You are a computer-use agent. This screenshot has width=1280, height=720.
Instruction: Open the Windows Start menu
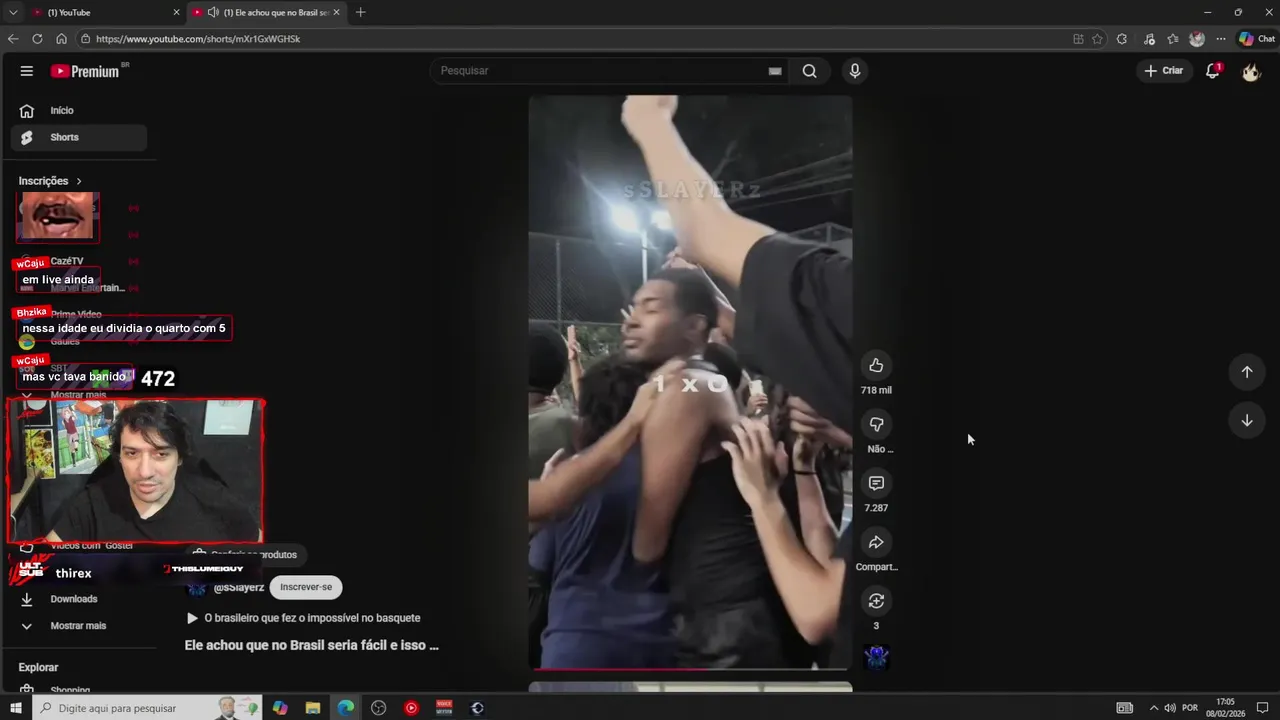16,708
